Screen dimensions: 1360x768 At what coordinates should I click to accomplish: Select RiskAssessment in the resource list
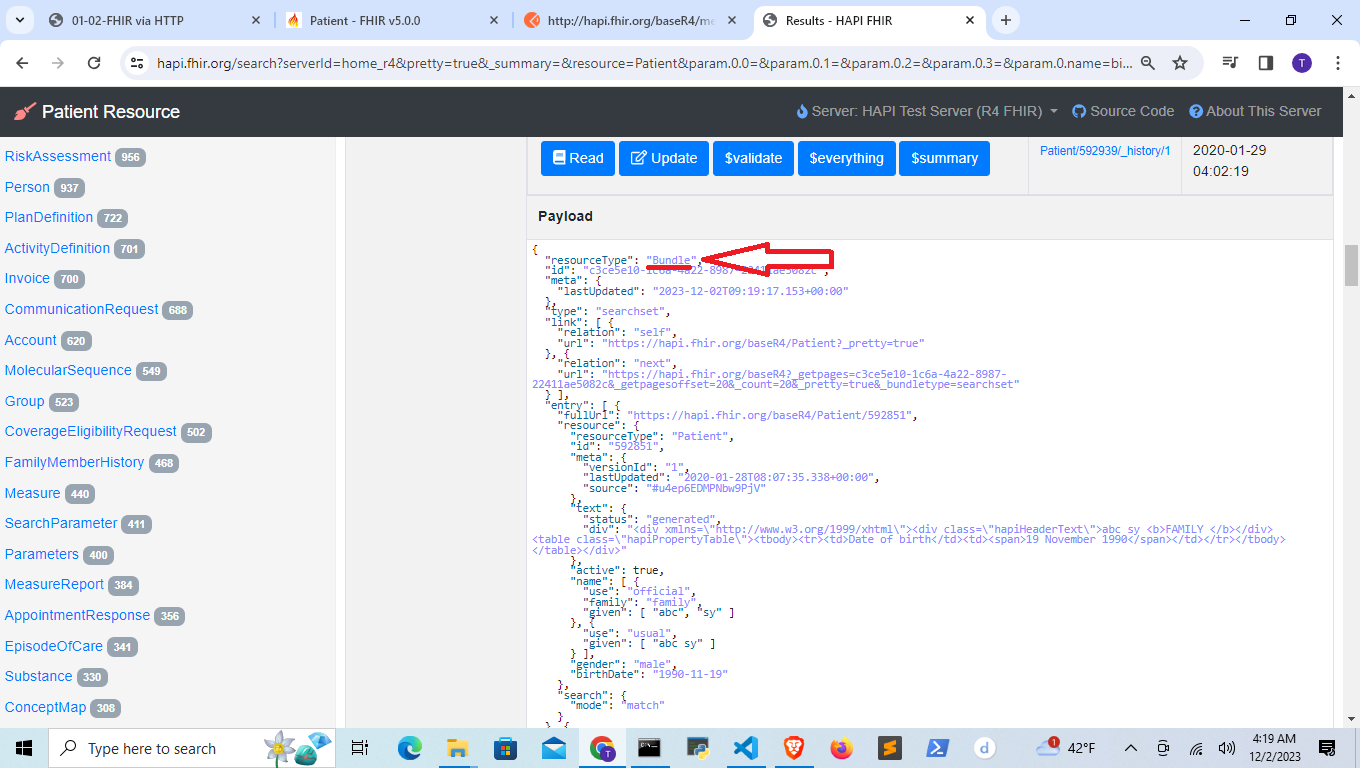coord(58,156)
